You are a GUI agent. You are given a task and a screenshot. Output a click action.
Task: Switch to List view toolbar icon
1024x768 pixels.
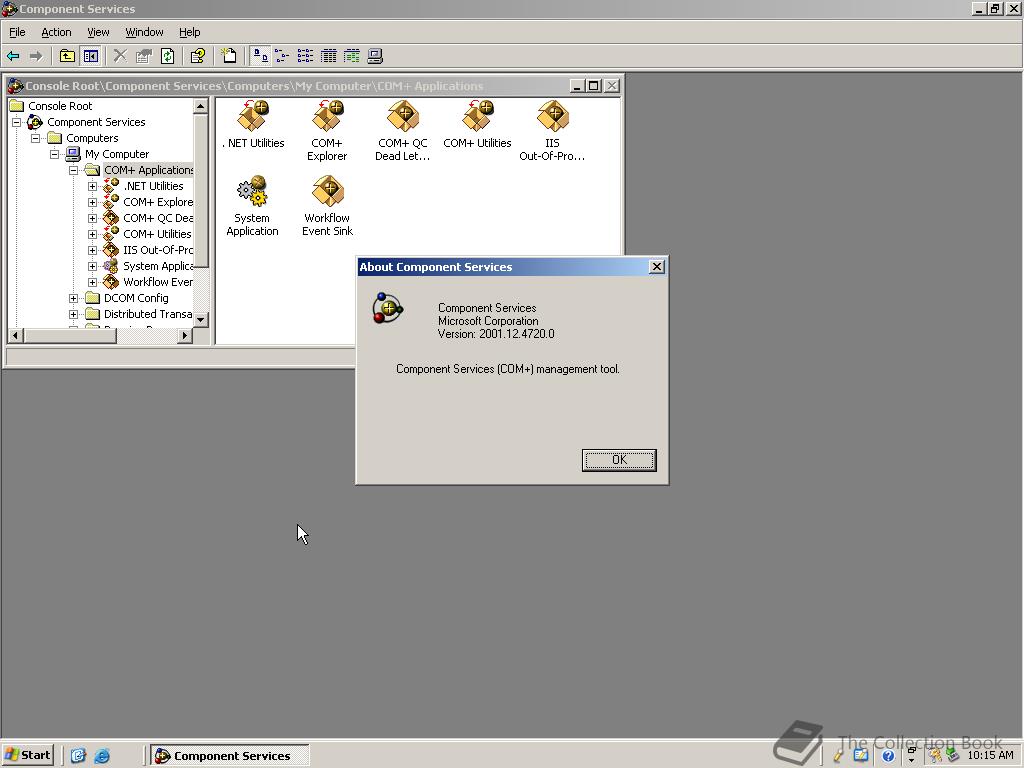pos(305,56)
